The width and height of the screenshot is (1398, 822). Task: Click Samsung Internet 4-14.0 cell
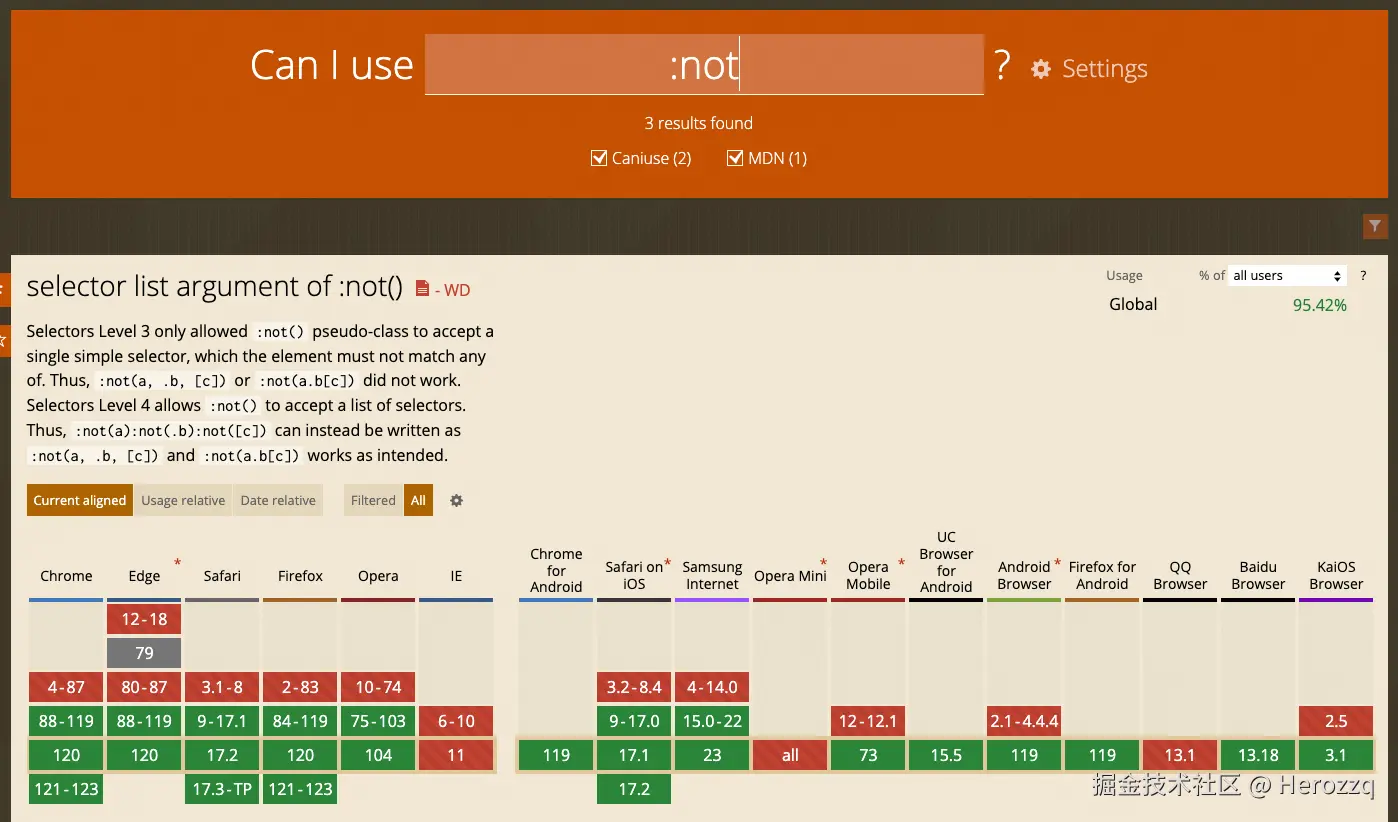[712, 687]
